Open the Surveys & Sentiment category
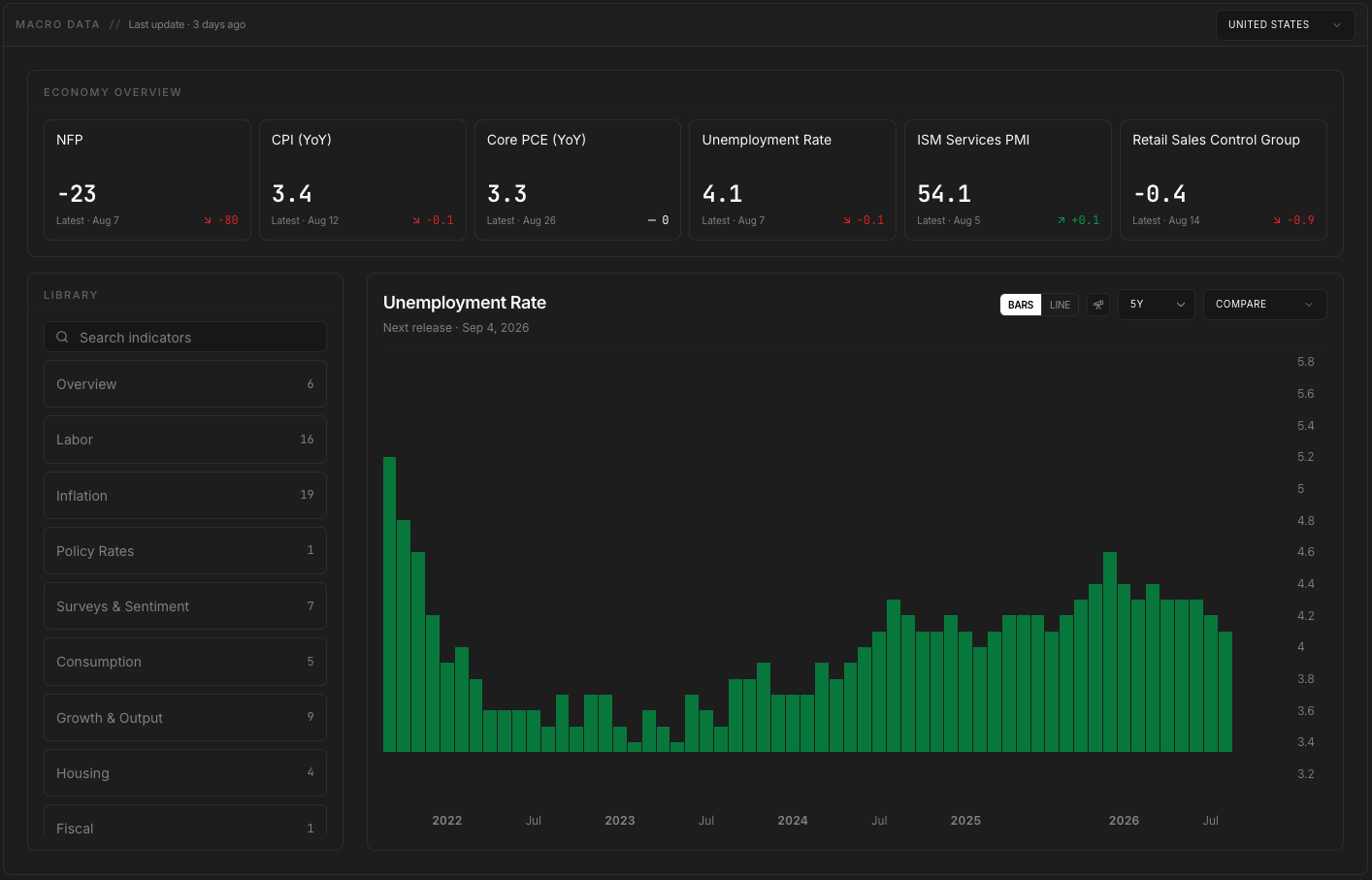The height and width of the screenshot is (880, 1372). pyautogui.click(x=185, y=606)
